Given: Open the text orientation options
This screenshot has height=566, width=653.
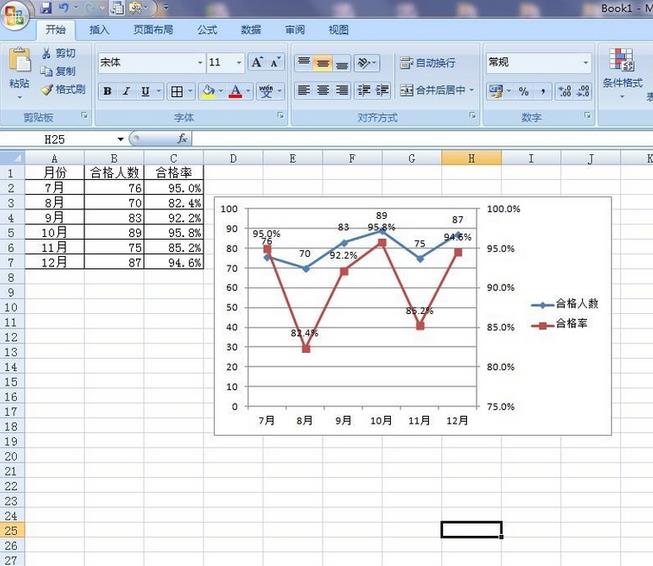Looking at the screenshot, I should (366, 62).
